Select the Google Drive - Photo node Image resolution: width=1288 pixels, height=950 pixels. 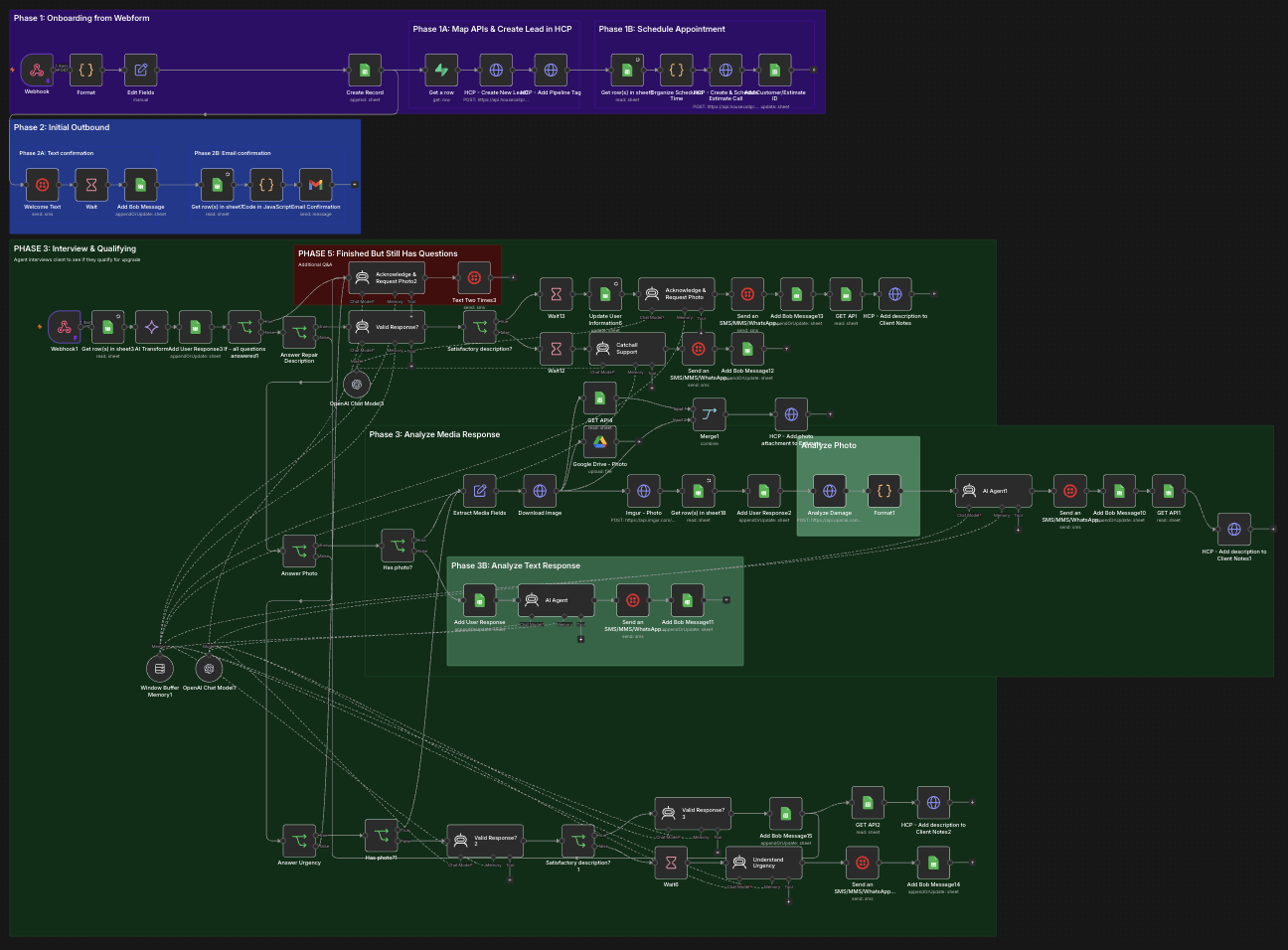pos(600,442)
